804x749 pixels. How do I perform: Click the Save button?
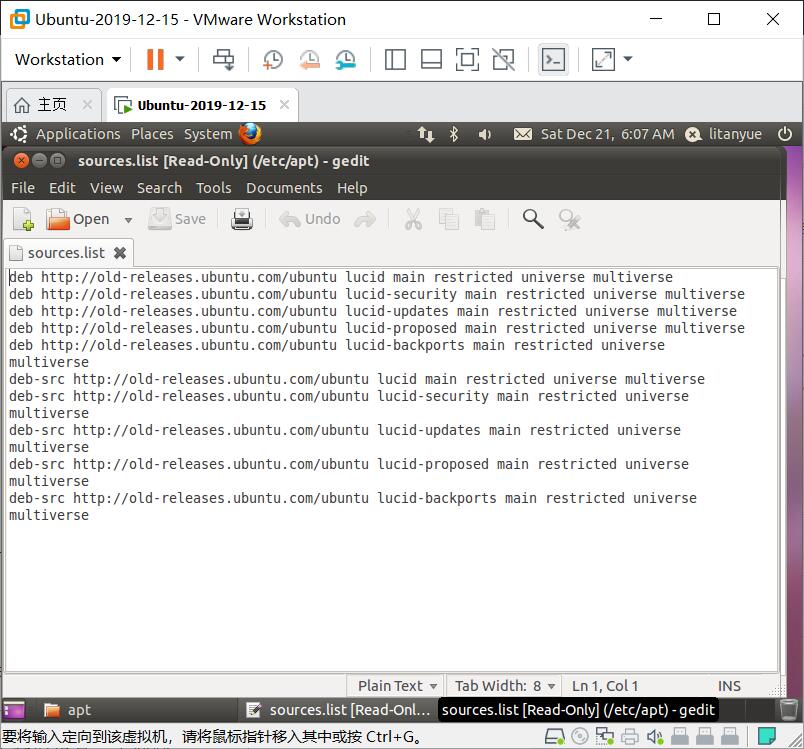(x=177, y=219)
